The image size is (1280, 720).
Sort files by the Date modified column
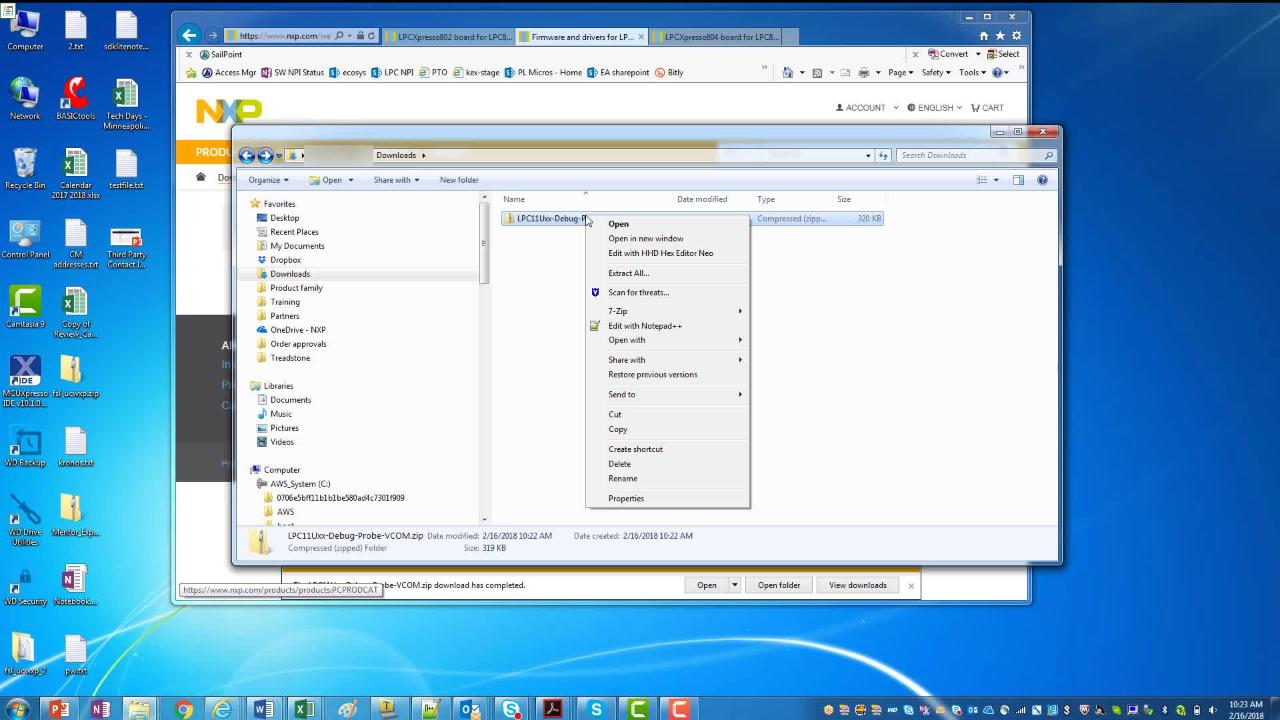point(702,199)
